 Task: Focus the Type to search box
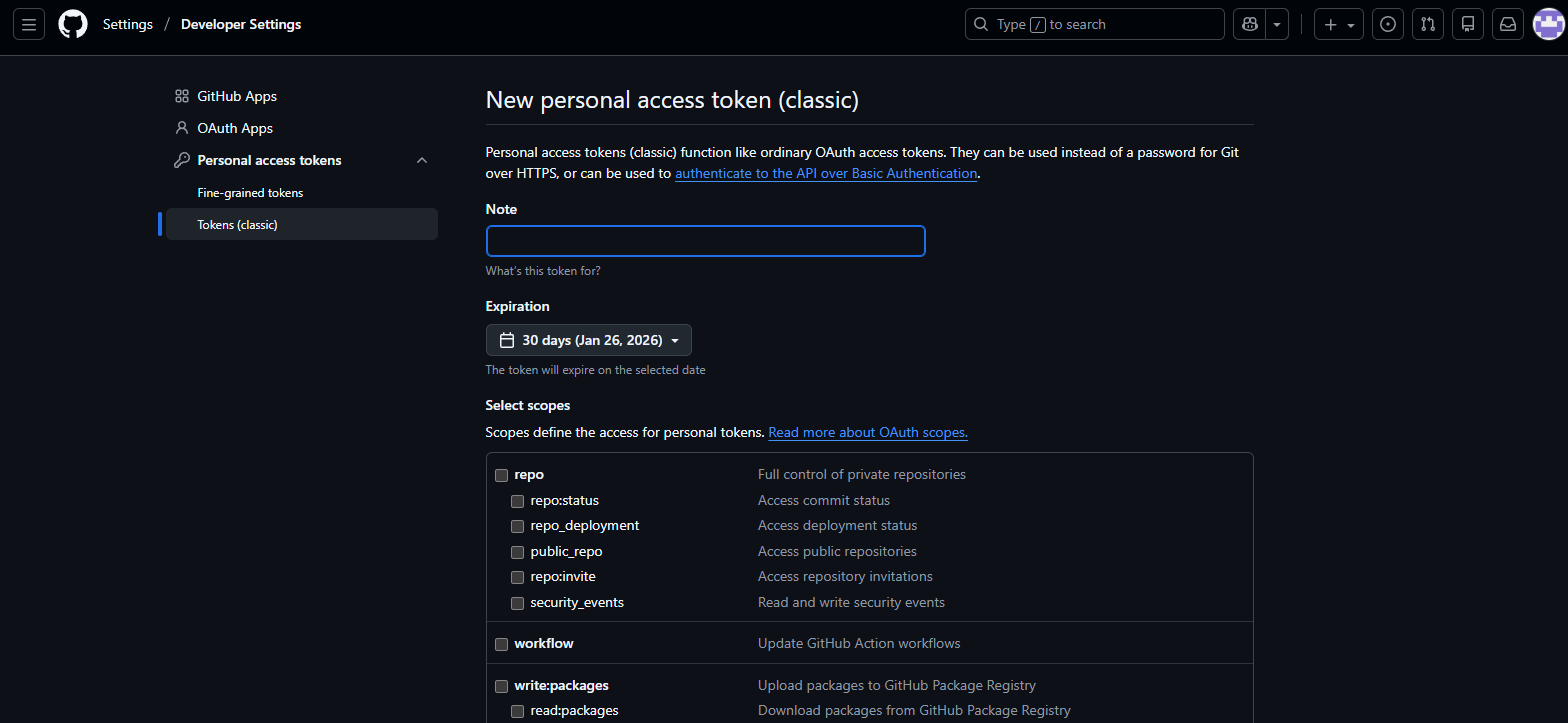(1094, 24)
